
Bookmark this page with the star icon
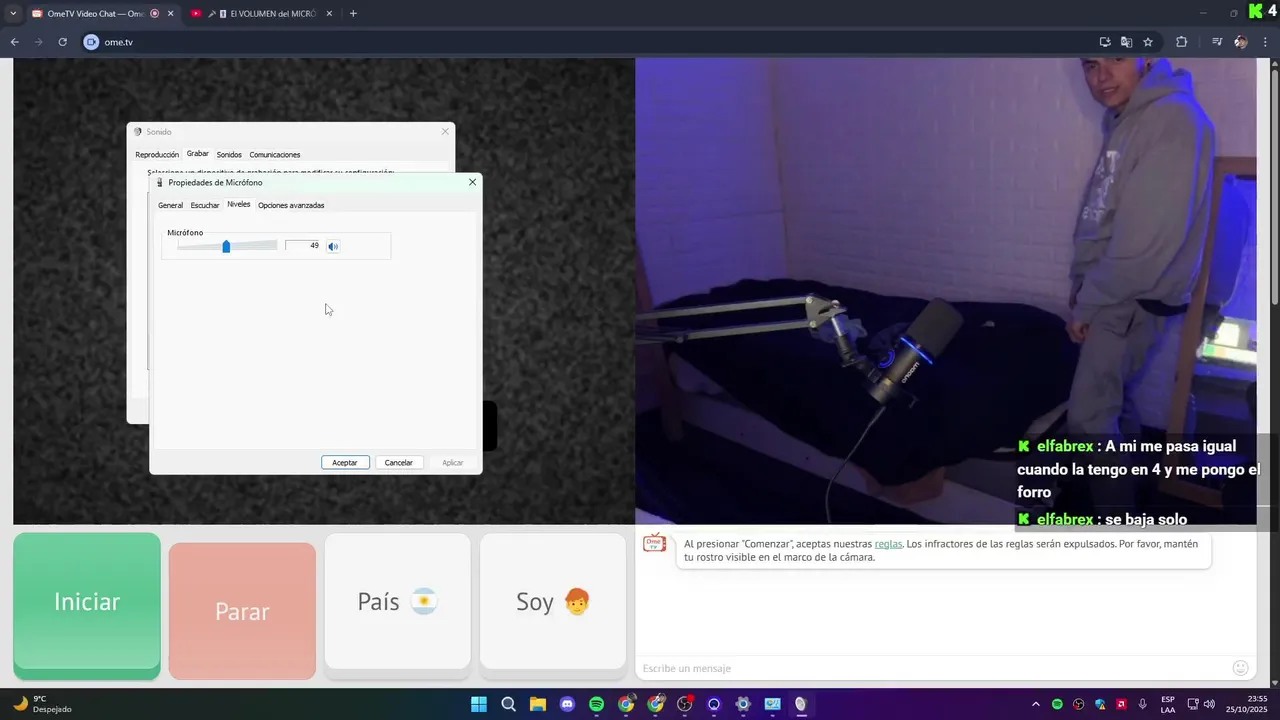(x=1148, y=42)
